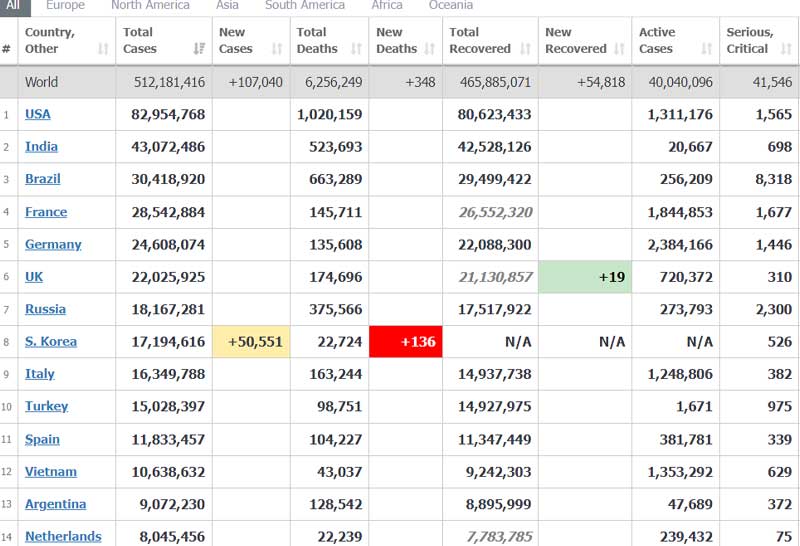Sort by Country, Other arrows icon
This screenshot has width=800, height=546.
coord(103,49)
